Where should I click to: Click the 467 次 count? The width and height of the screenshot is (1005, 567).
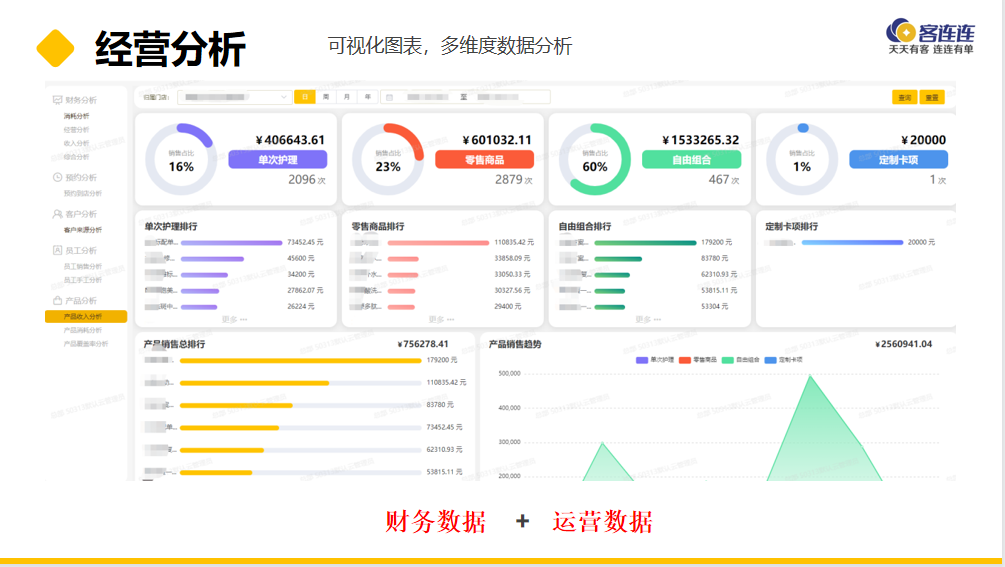pyautogui.click(x=724, y=180)
